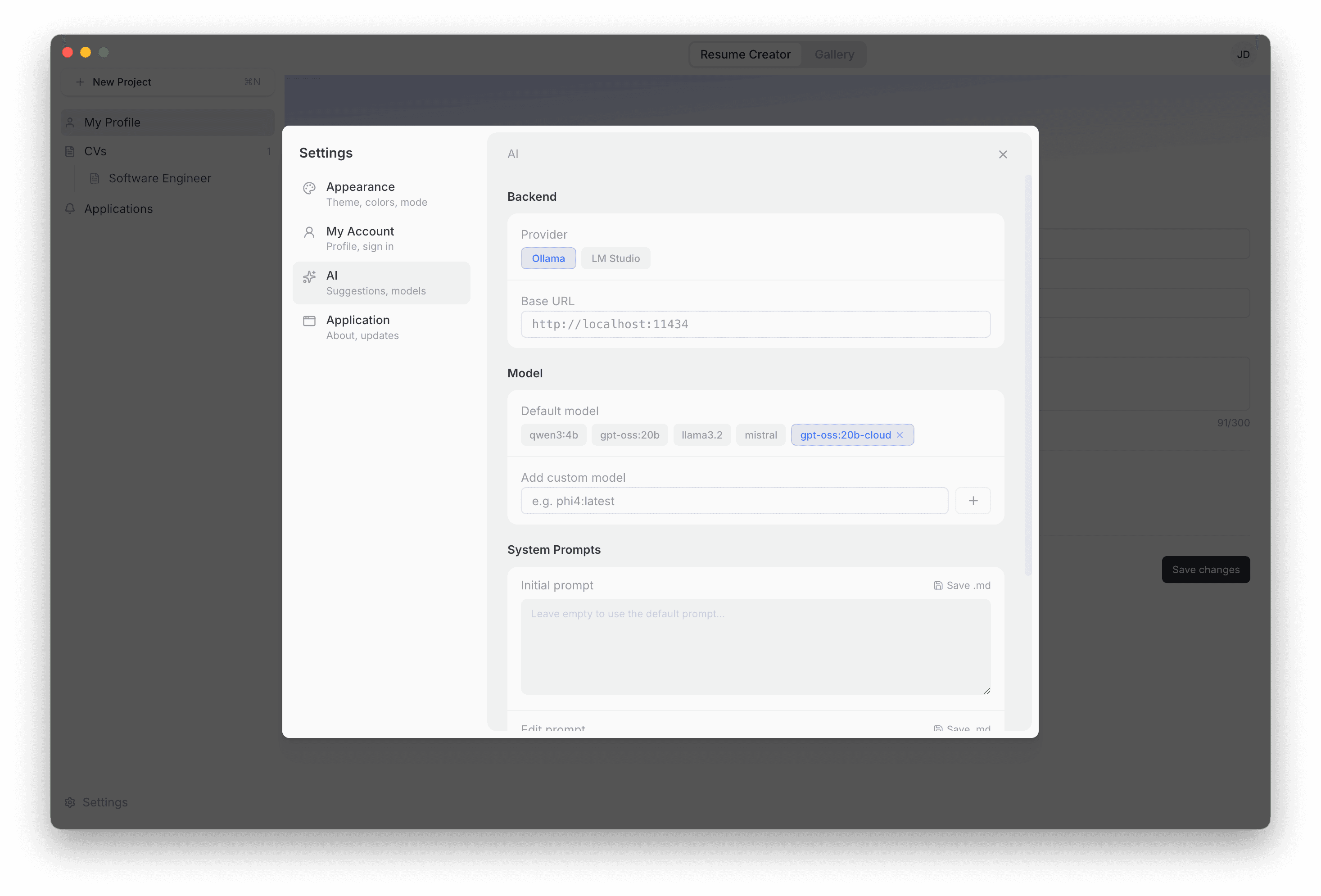Click the JD avatar in the top corner
The image size is (1321, 896).
pyautogui.click(x=1244, y=54)
